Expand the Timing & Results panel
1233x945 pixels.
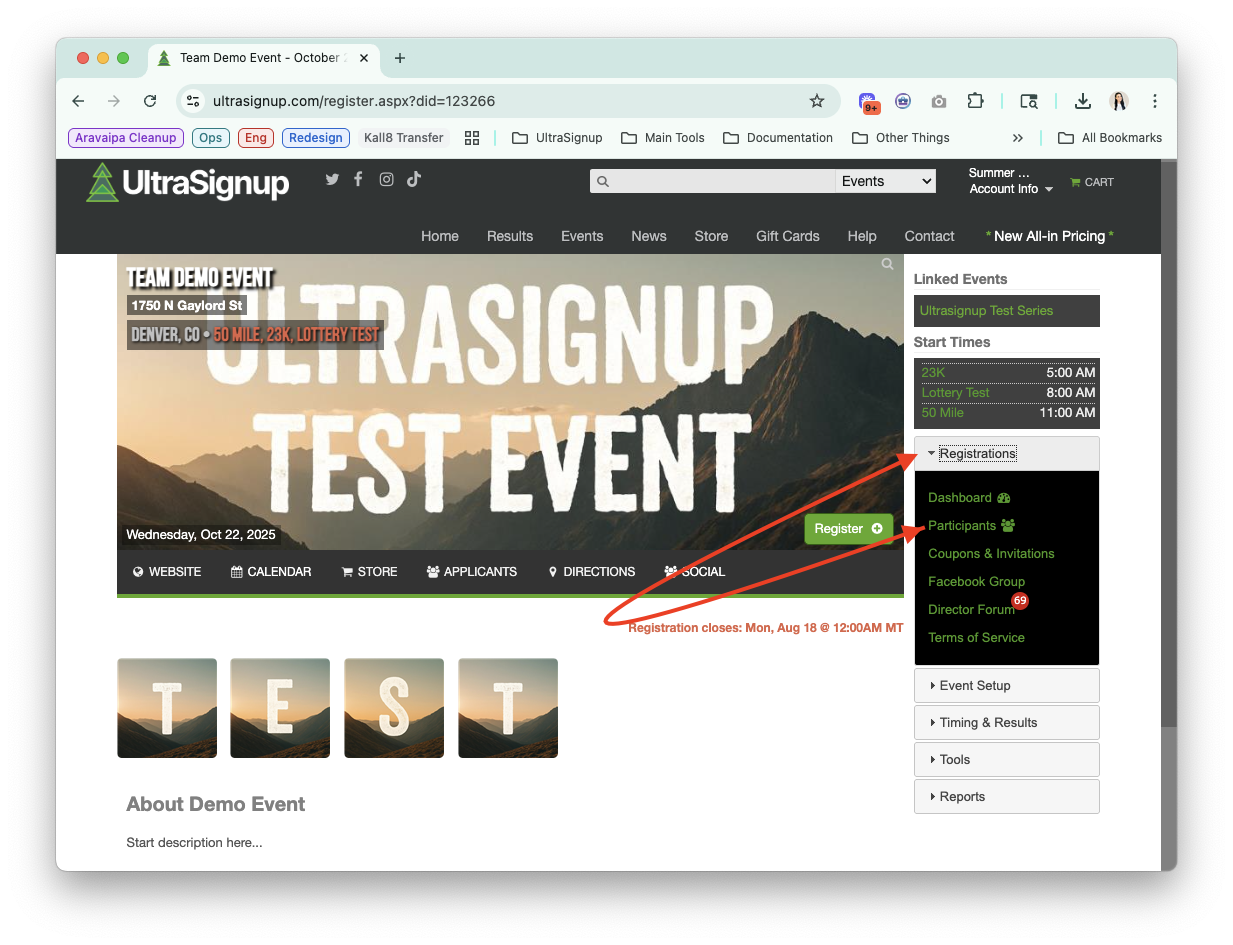click(1006, 723)
